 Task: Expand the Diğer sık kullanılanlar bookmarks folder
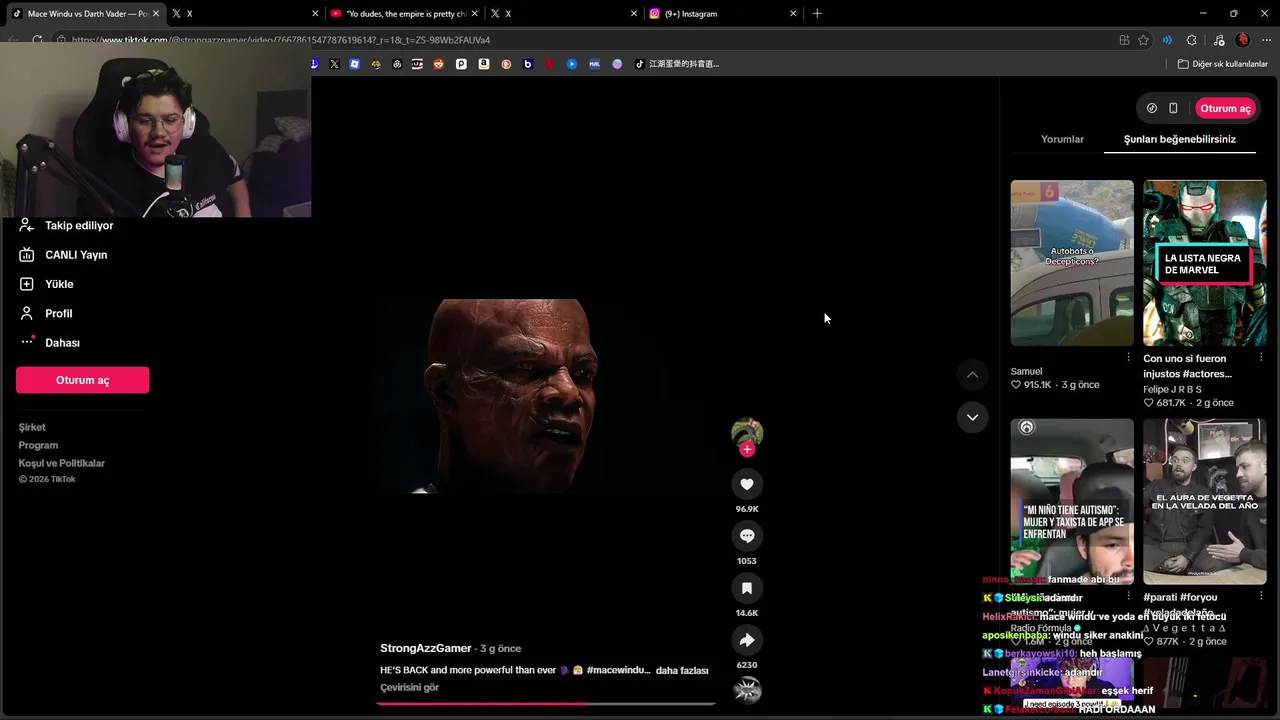[x=1223, y=64]
